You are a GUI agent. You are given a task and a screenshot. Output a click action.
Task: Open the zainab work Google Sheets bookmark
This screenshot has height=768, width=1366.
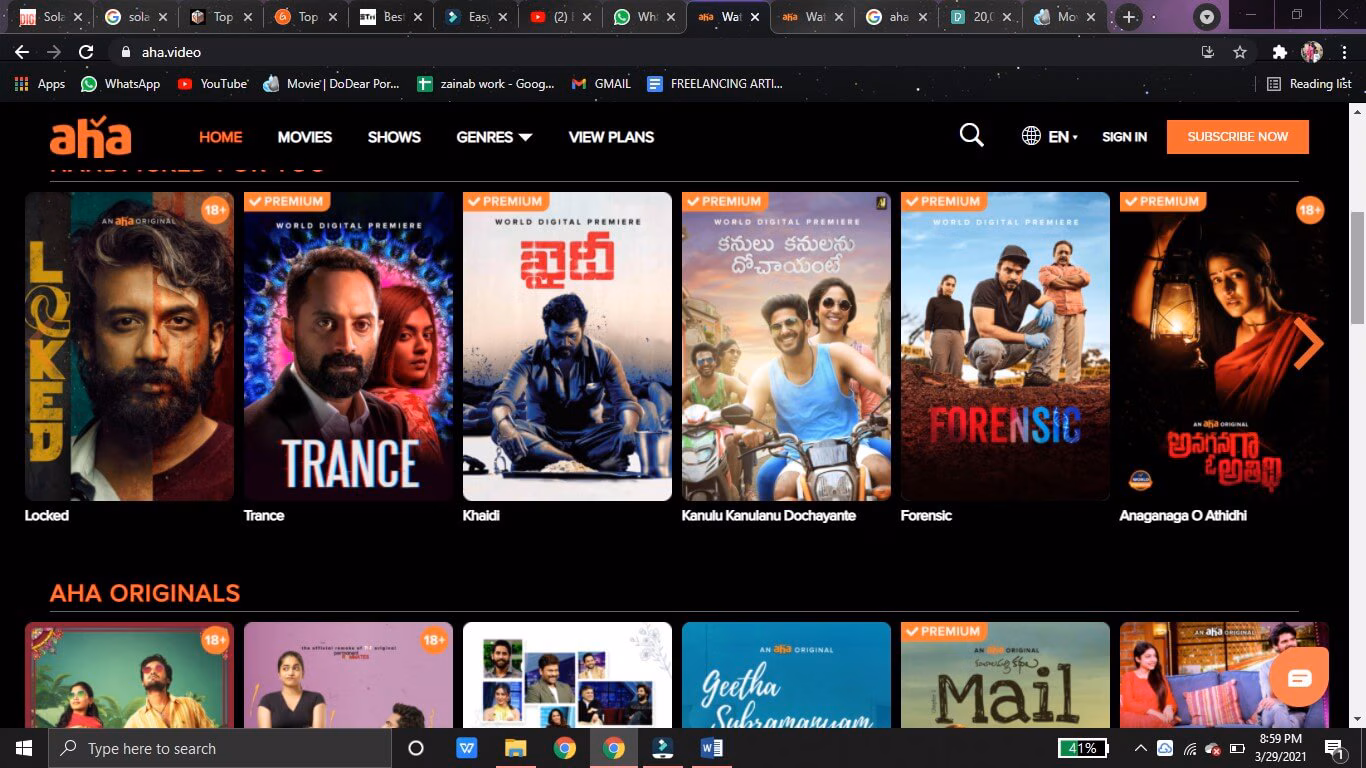click(485, 84)
